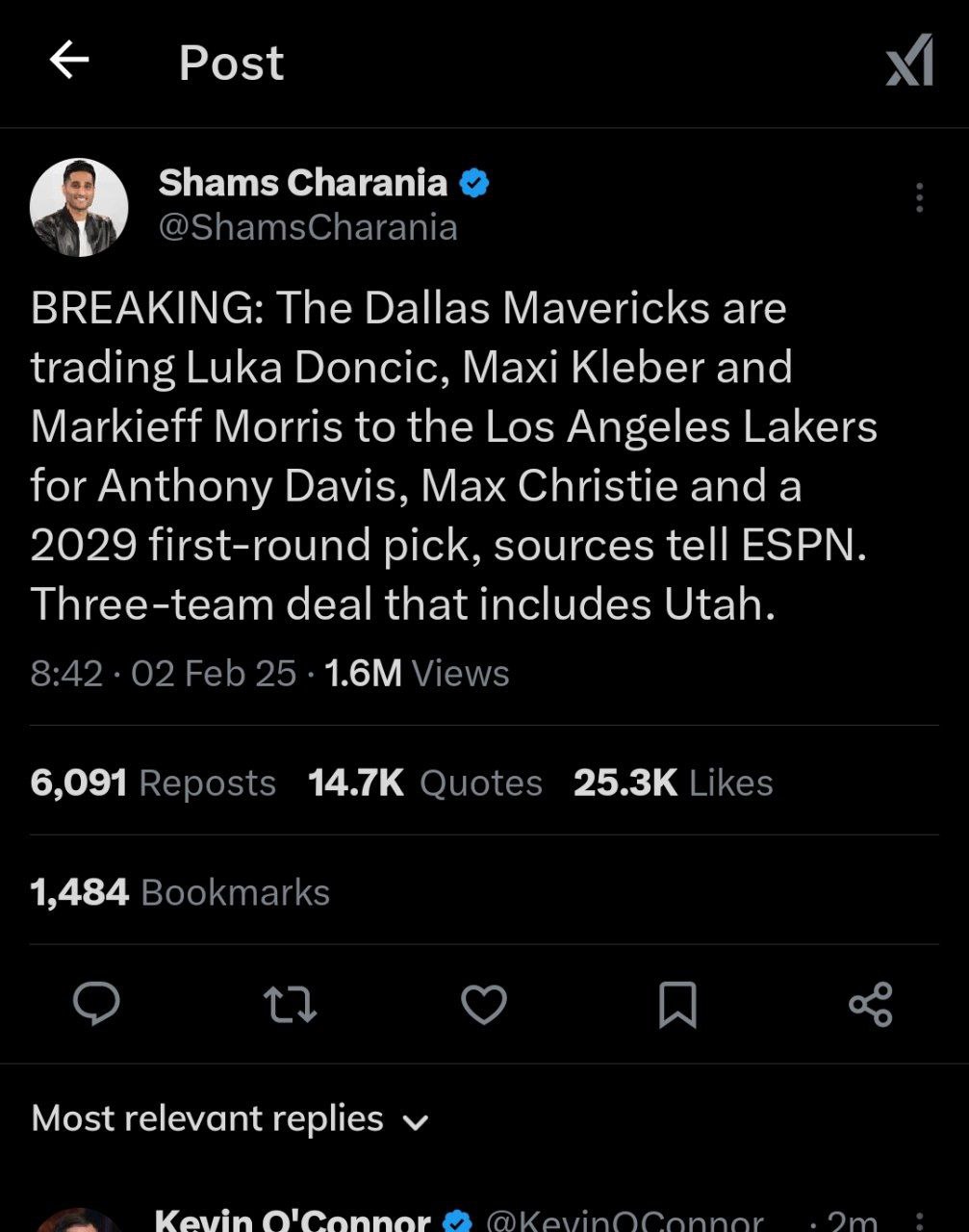Bookmark the post with the bookmark icon
This screenshot has width=969, height=1232.
(677, 1004)
